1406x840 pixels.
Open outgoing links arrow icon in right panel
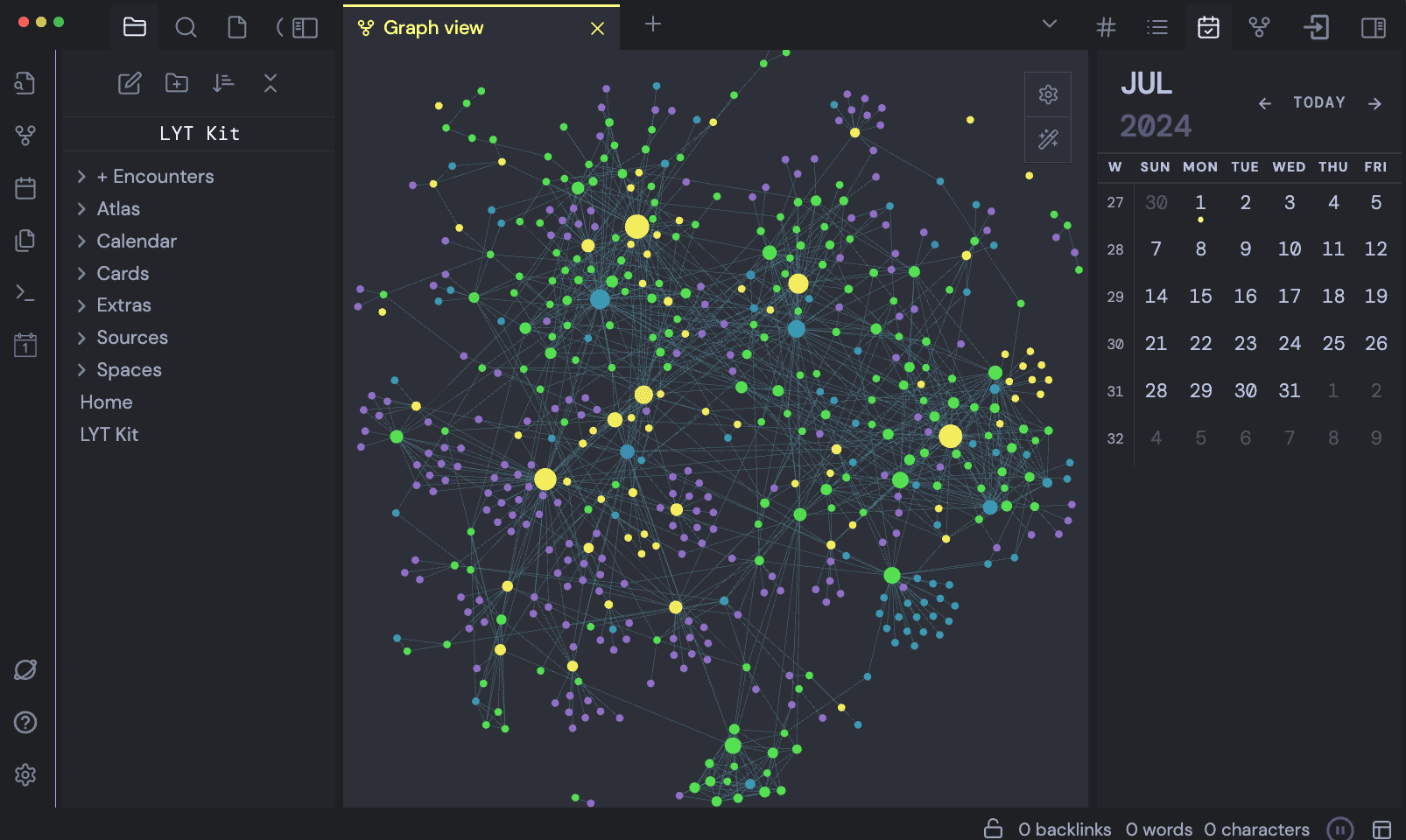pyautogui.click(x=1316, y=27)
